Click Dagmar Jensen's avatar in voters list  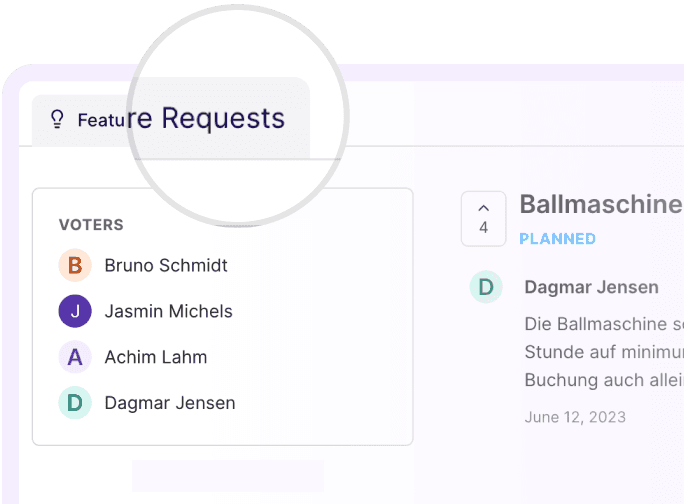point(75,403)
